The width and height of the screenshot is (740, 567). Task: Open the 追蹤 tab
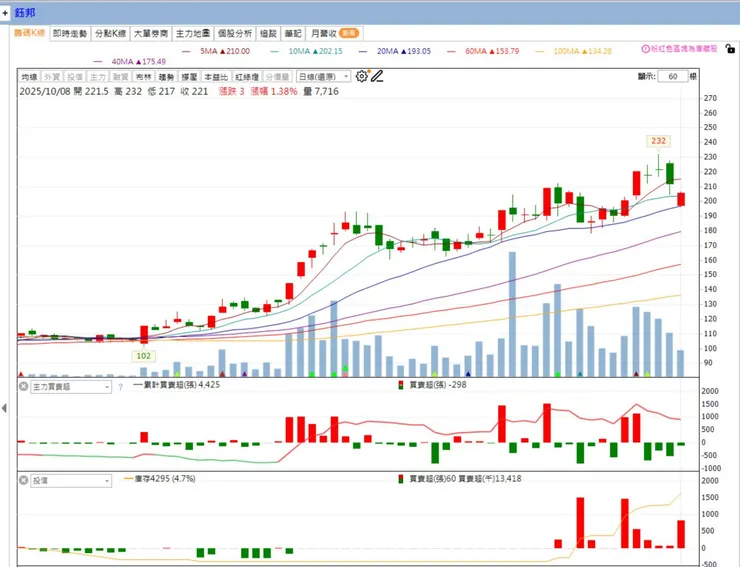point(269,34)
